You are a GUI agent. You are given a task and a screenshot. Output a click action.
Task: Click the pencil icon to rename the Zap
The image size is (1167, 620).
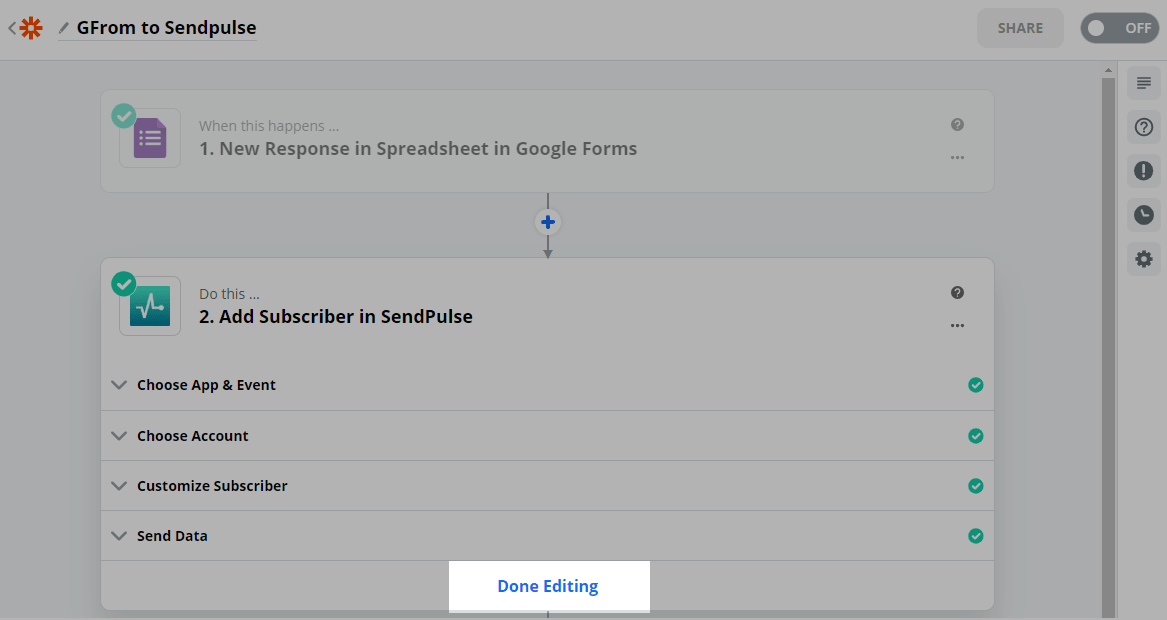pos(64,28)
